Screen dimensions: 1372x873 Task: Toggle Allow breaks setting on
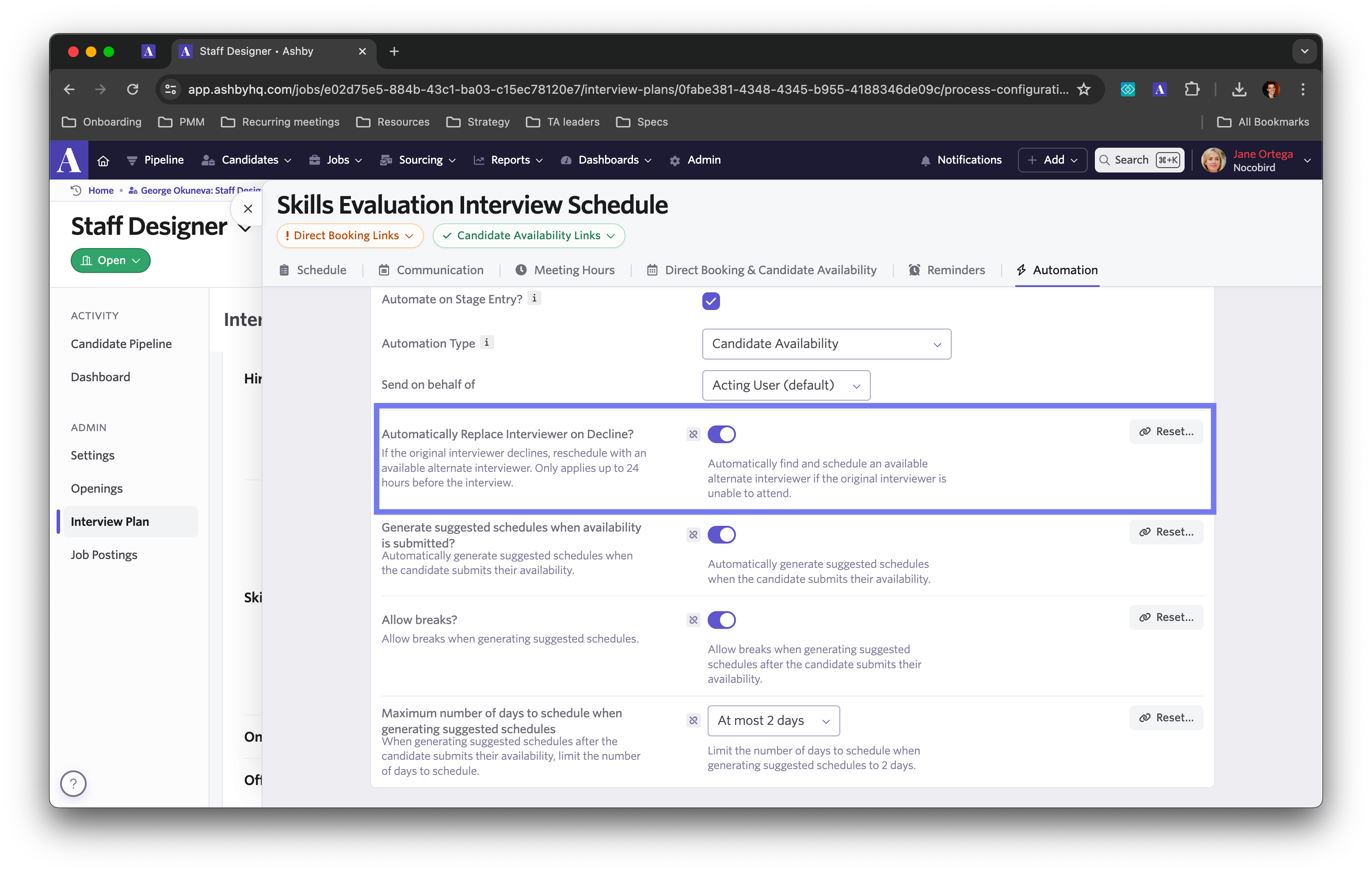(722, 619)
